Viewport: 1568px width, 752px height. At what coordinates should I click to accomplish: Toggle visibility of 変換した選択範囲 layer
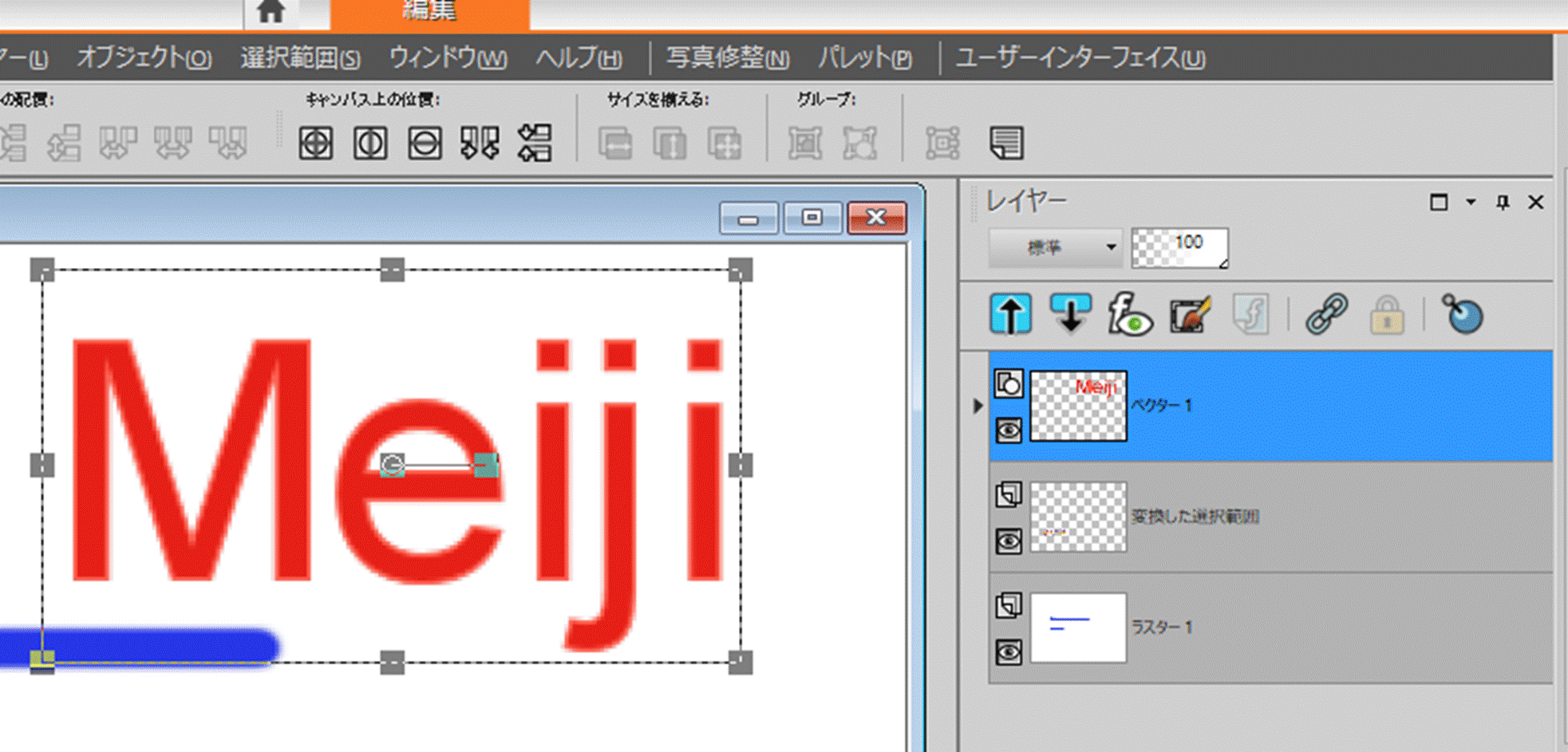coord(1009,541)
